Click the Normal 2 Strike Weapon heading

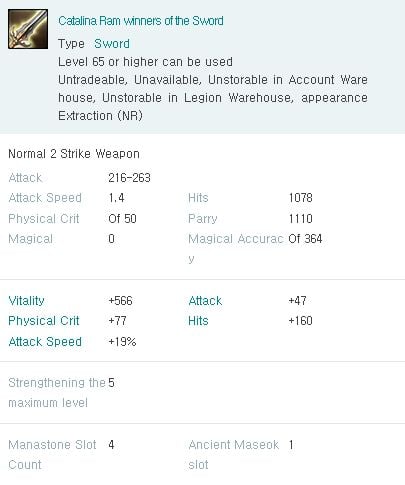click(x=74, y=154)
